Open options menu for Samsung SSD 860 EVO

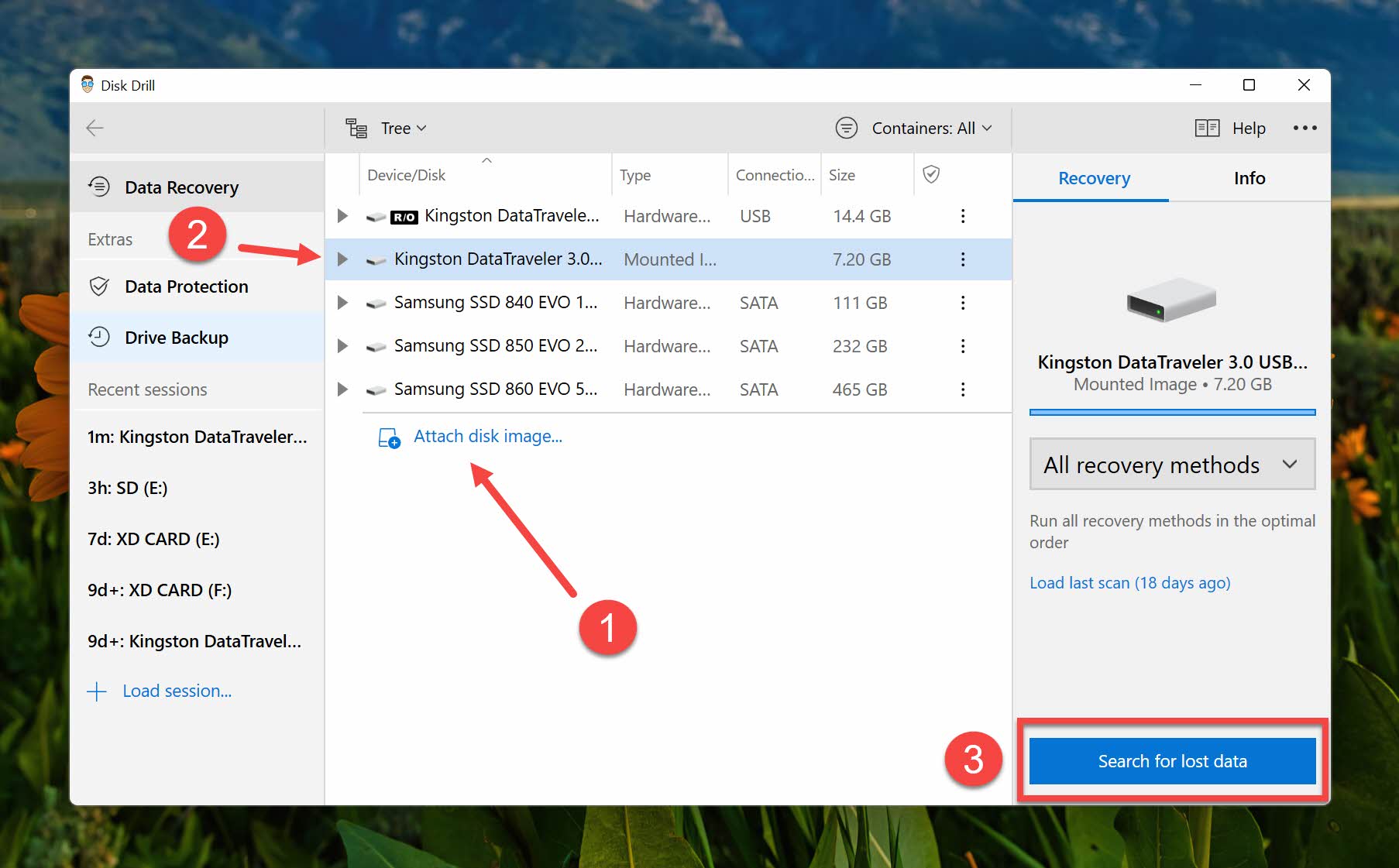(963, 389)
